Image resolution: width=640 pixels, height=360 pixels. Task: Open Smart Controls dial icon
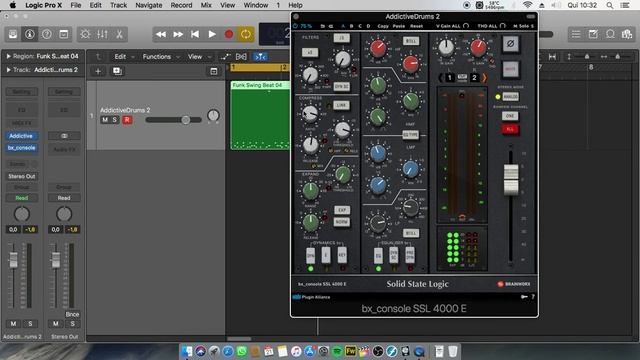pos(85,34)
